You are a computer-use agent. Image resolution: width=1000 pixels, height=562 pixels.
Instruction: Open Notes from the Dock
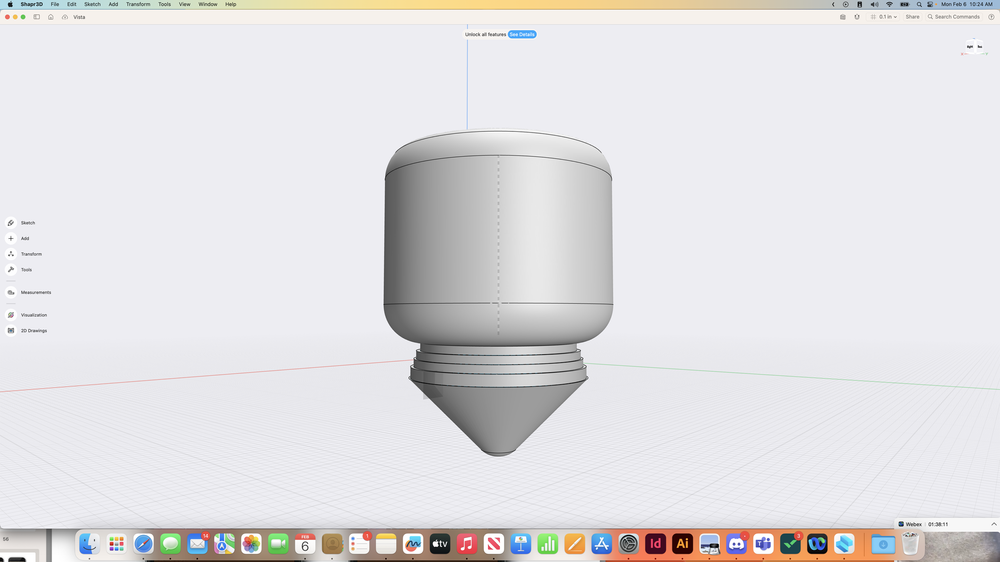click(x=386, y=544)
